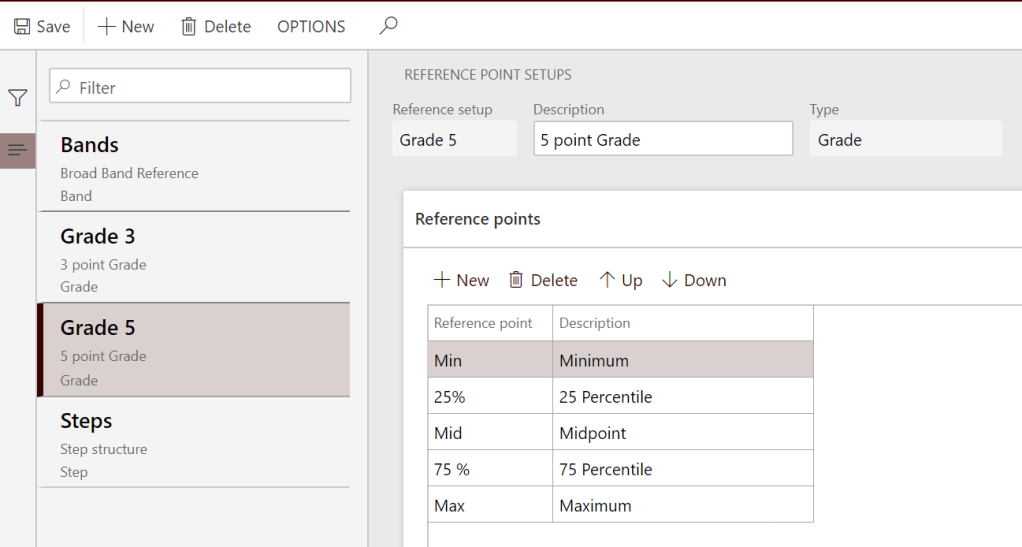Select the Bands reference setup

pos(193,167)
